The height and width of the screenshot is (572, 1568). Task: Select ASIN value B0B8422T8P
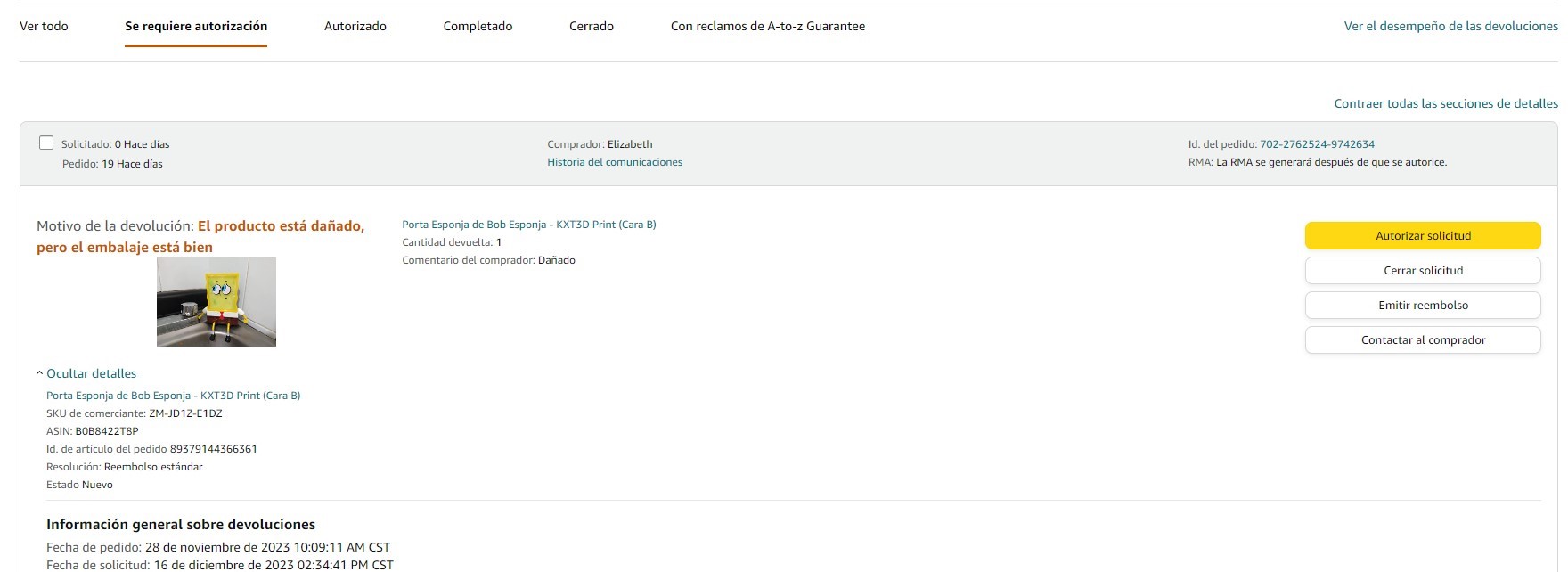tap(107, 431)
